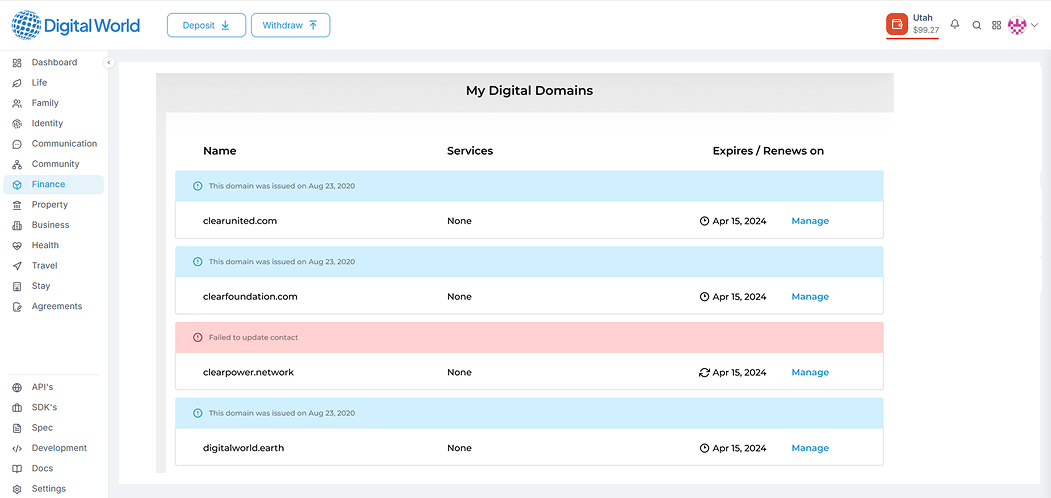This screenshot has height=498, width=1051.
Task: Click the Digital World globe logo
Action: click(x=25, y=25)
